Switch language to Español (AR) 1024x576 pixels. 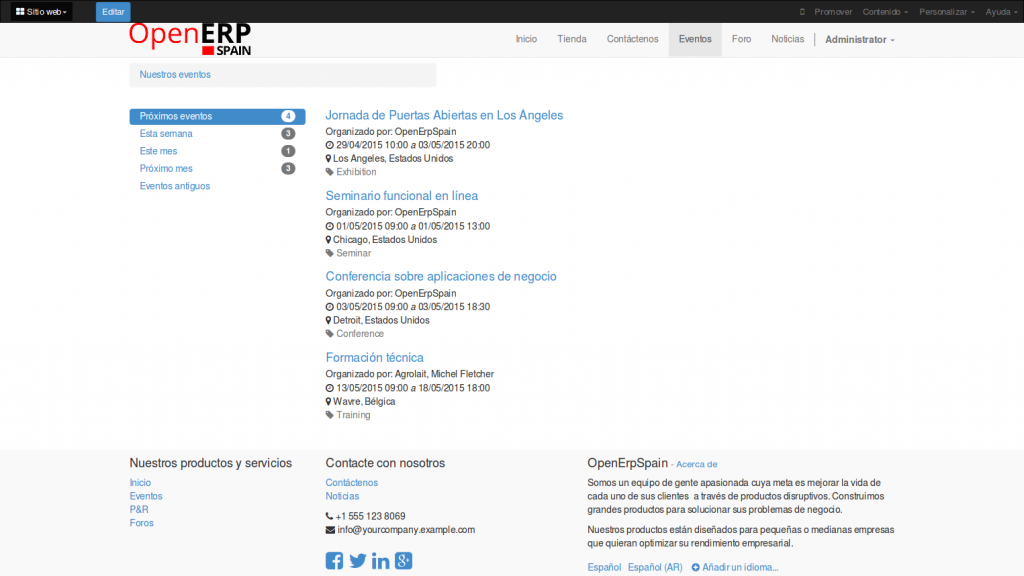(655, 568)
